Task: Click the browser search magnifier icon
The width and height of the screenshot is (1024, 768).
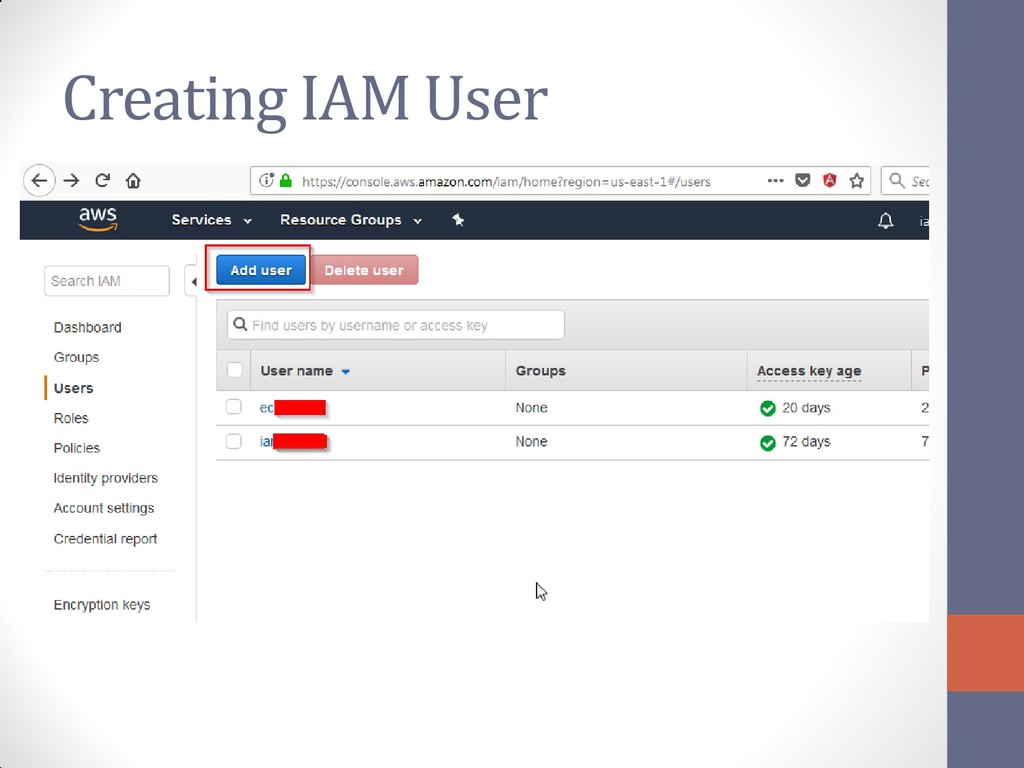Action: pyautogui.click(x=897, y=180)
